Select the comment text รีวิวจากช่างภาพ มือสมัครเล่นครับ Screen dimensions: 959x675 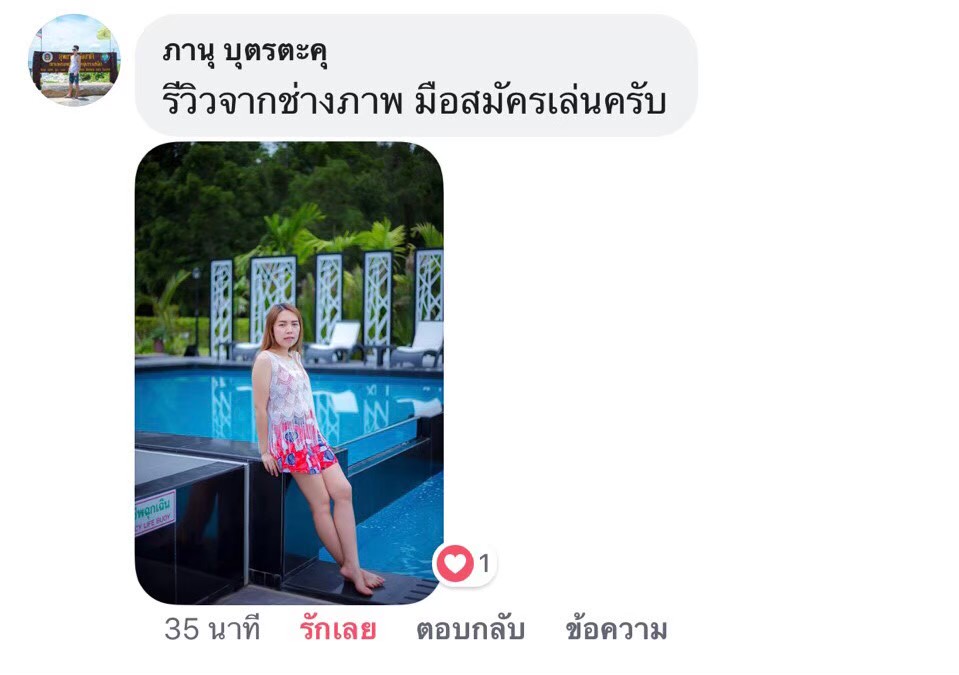(x=414, y=101)
